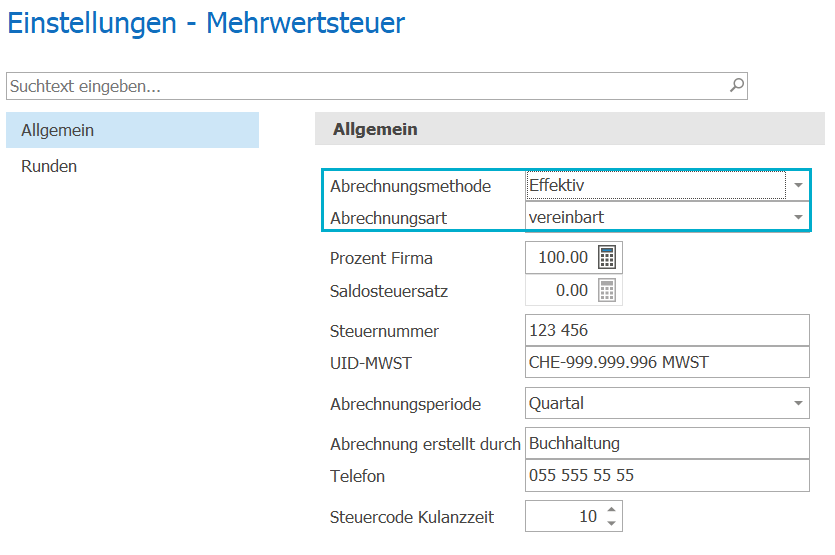Click the Steuernummer label
The height and width of the screenshot is (555, 835).
(x=384, y=331)
